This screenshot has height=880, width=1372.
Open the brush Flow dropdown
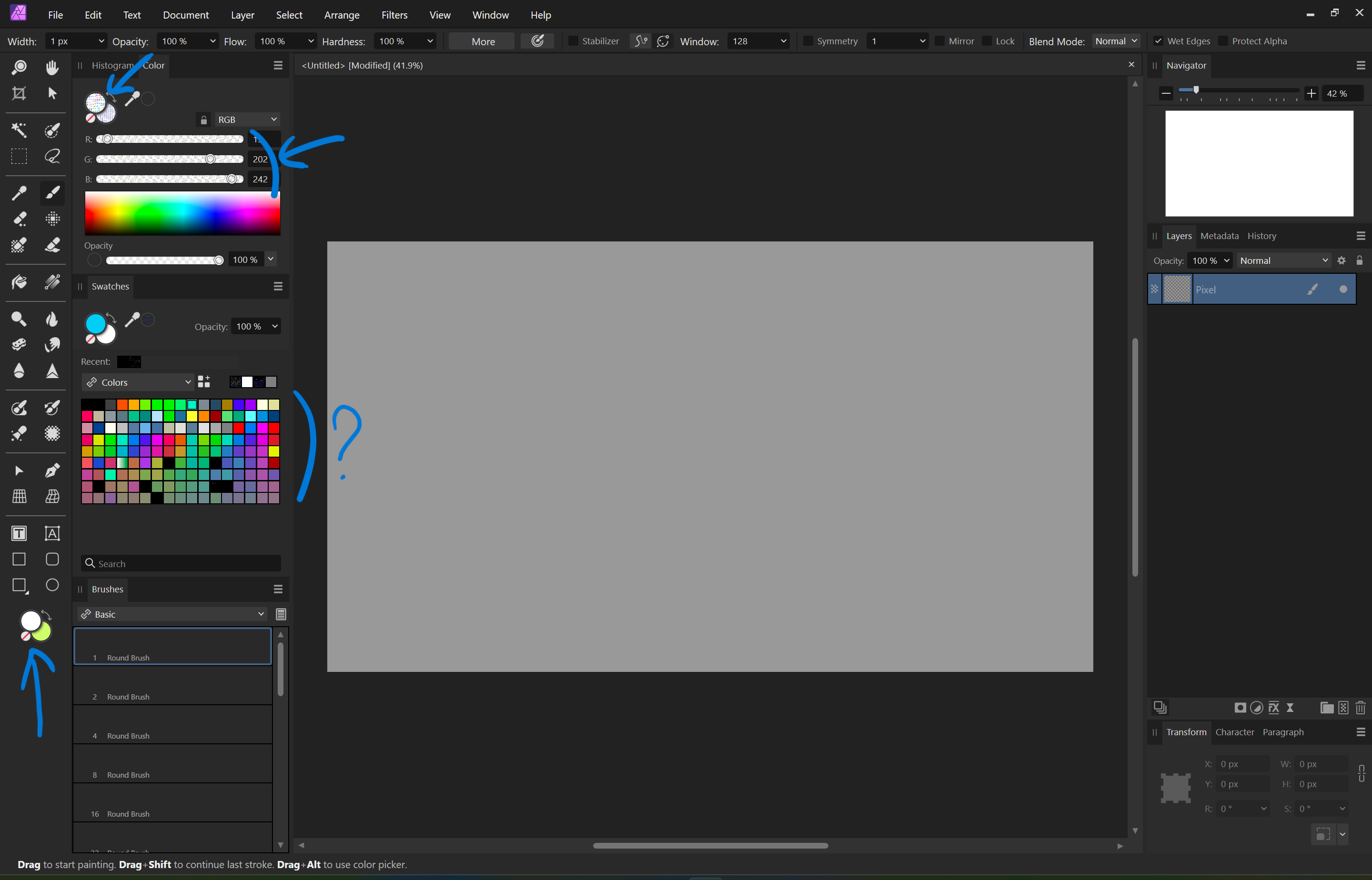tap(311, 41)
